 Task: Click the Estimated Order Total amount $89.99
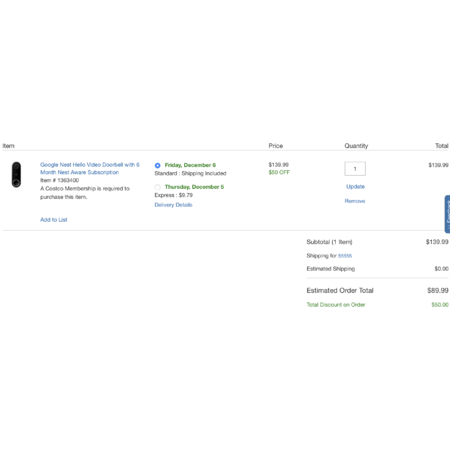point(438,290)
